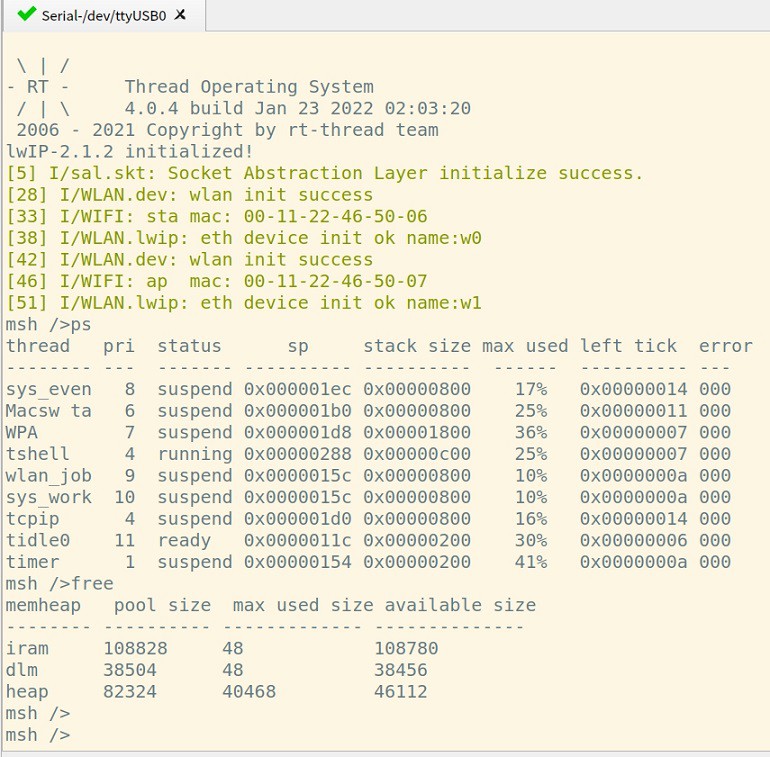
Task: Click the 'Thread Operating System' banner text
Action: [249, 87]
